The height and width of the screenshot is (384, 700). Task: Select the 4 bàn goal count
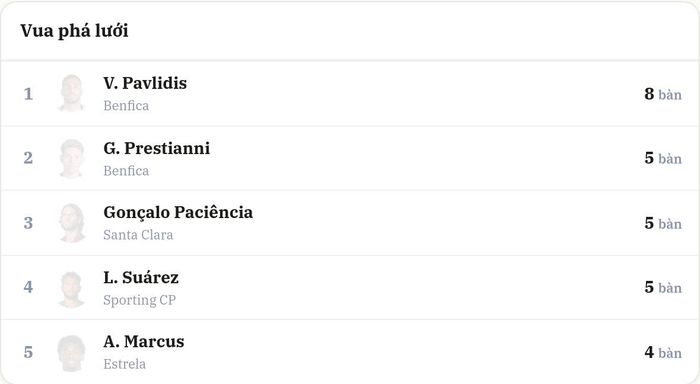point(663,353)
